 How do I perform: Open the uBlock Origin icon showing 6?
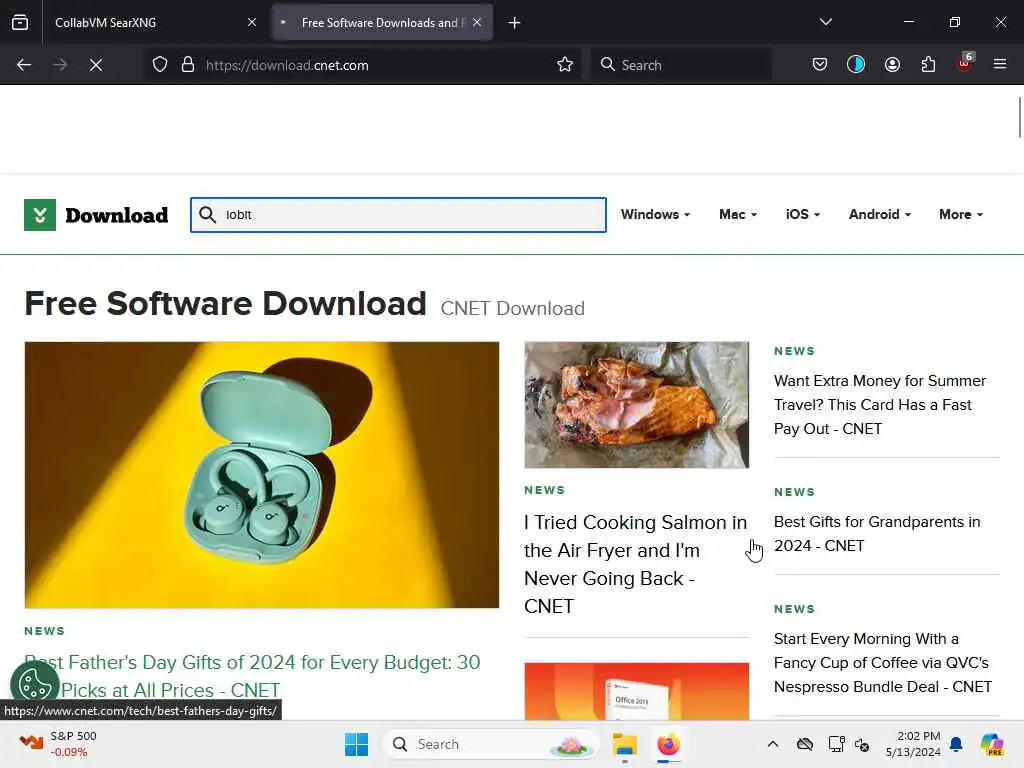tap(965, 63)
